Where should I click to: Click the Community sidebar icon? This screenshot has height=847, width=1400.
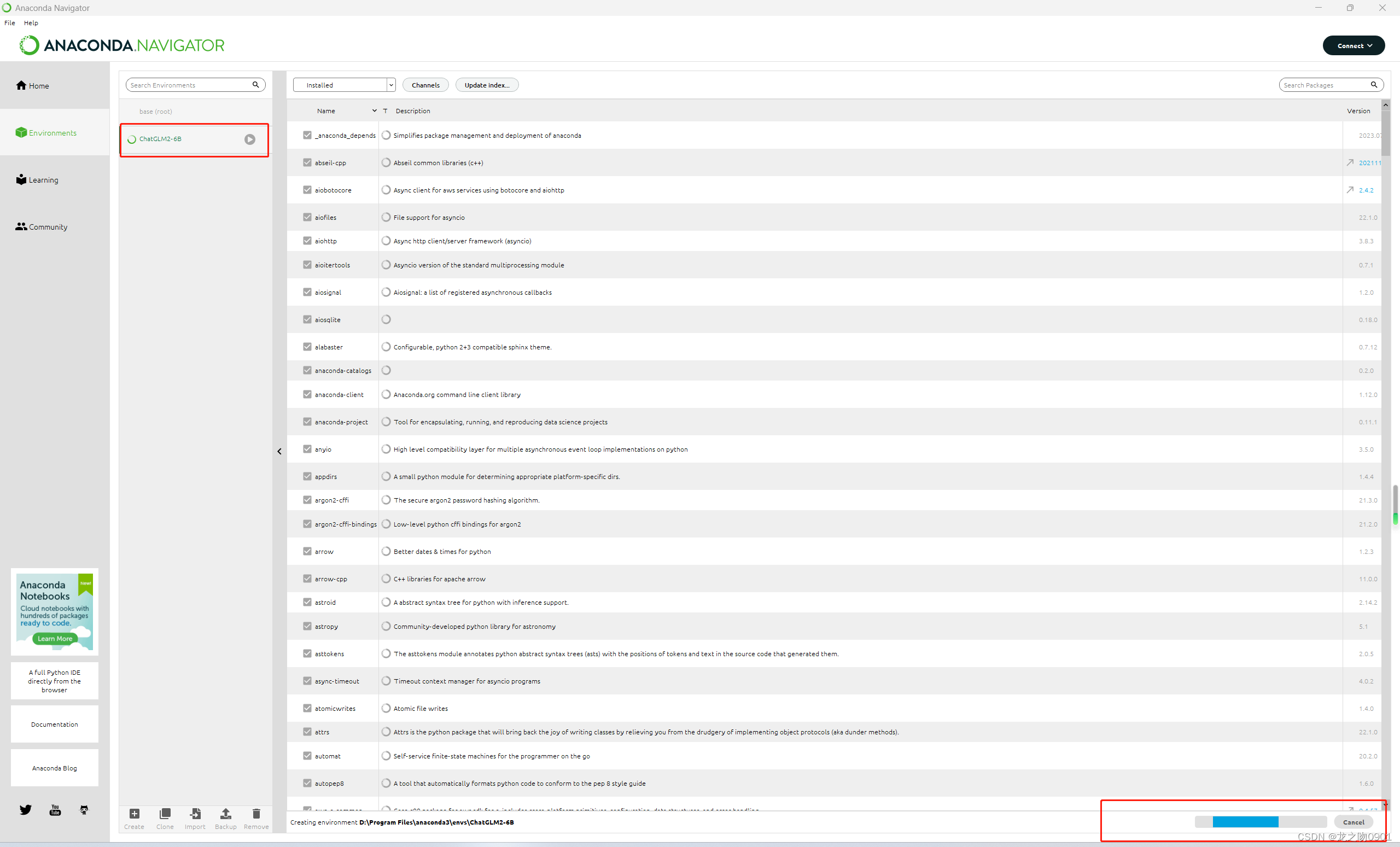point(23,226)
